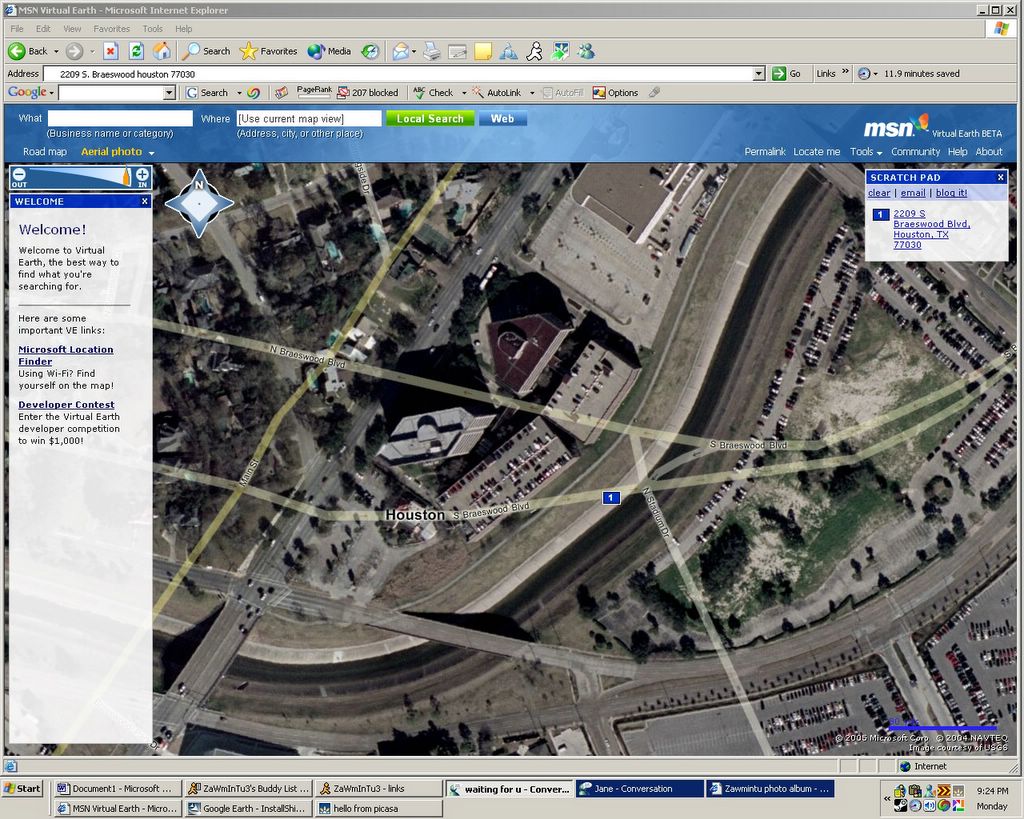Click the browser Address bar field

pyautogui.click(x=398, y=74)
